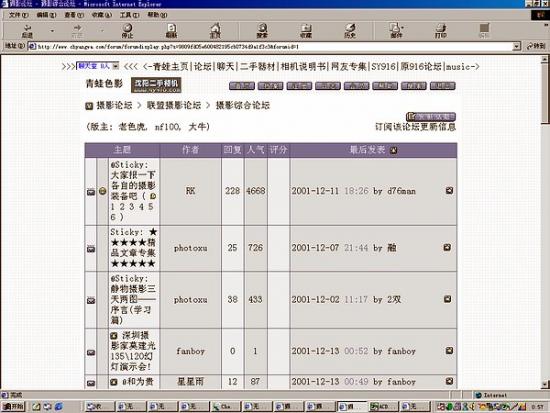This screenshot has width=550, height=413.
Task: Sort by the 回复 column header
Action: (233, 150)
